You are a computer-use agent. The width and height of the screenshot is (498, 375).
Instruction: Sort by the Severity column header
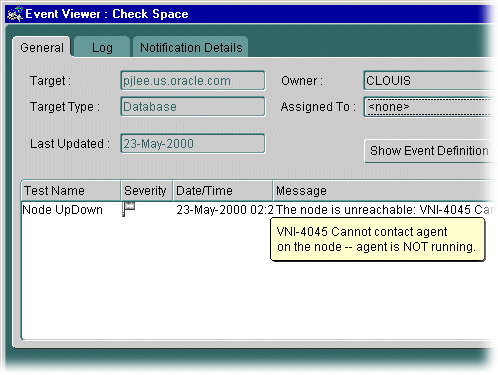tap(147, 191)
